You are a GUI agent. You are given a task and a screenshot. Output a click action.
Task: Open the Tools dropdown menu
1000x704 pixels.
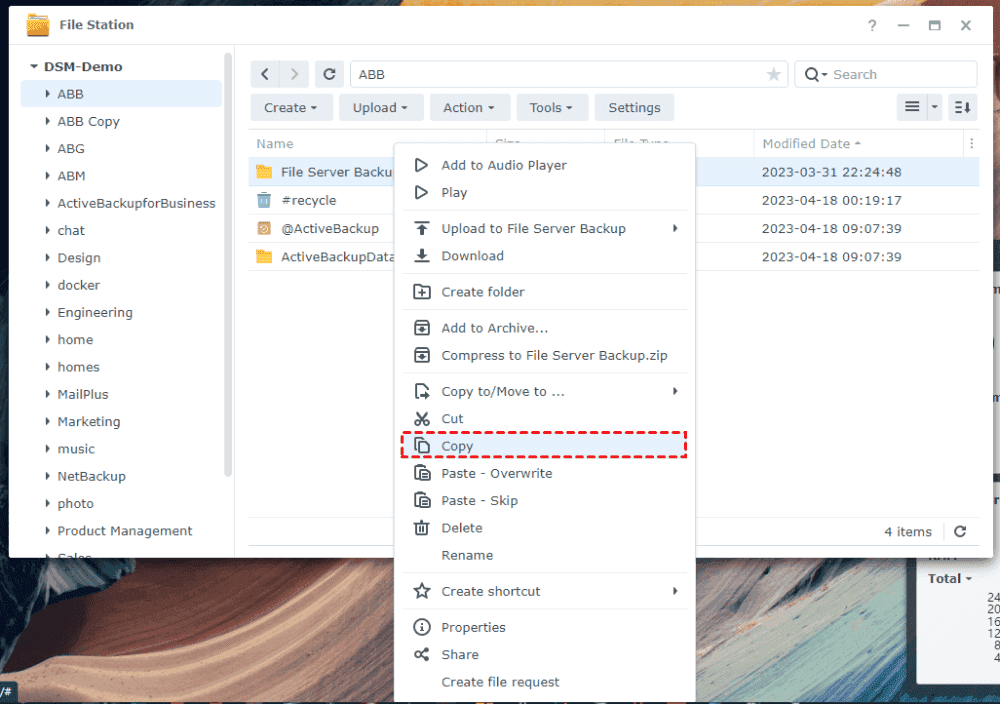point(551,108)
